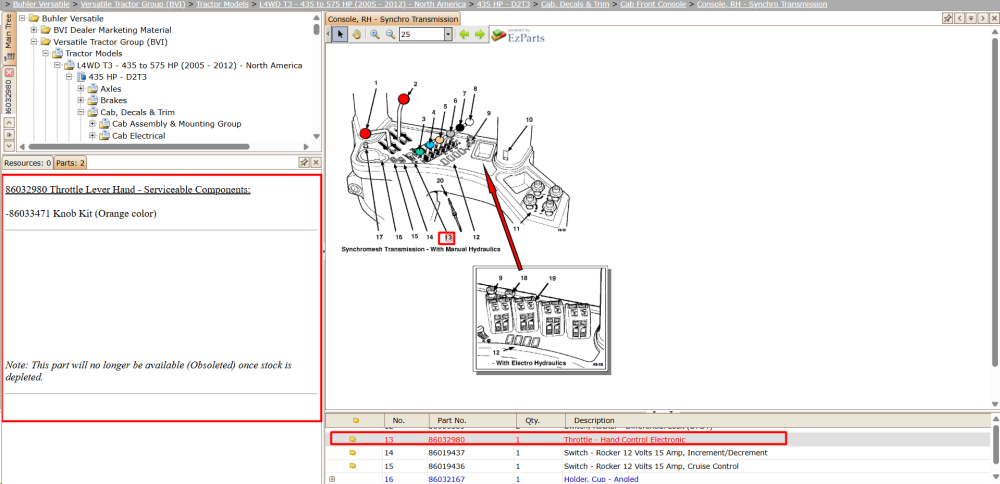Screen dimensions: 1000x484
Task: Open the zoom level dropdown arrow
Action: (x=448, y=34)
